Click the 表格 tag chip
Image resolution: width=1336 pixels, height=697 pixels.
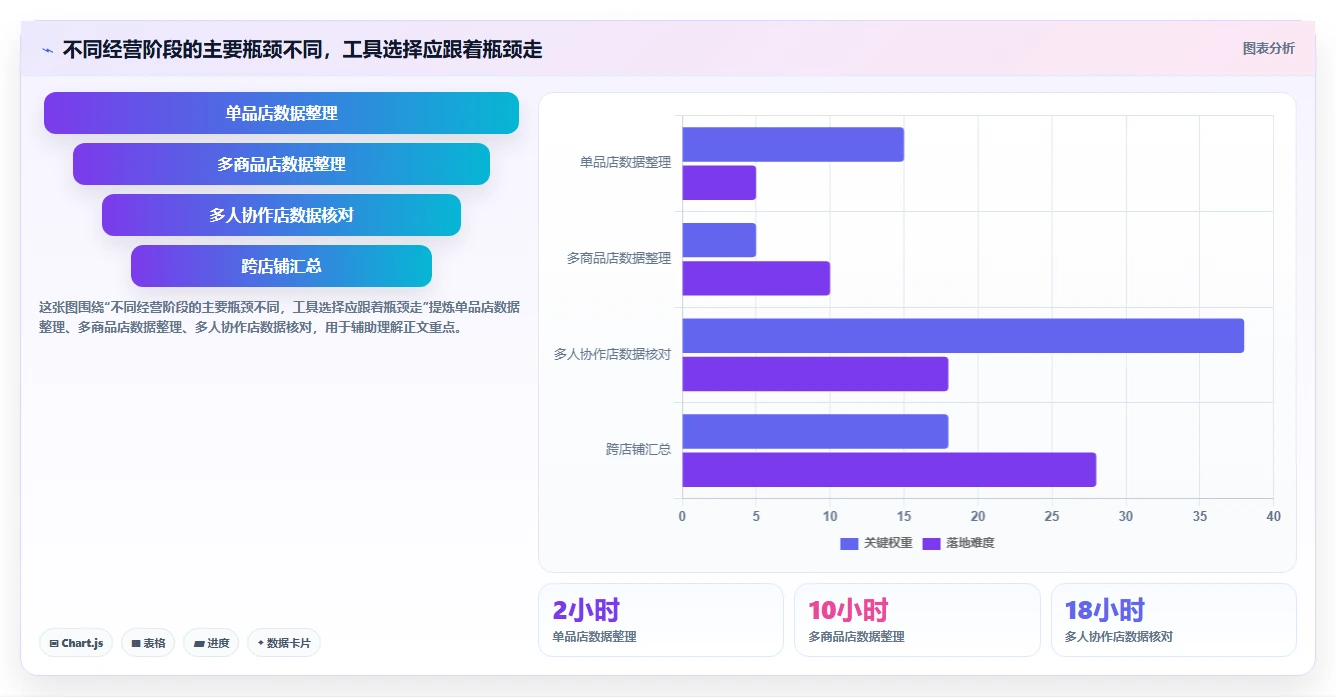tap(148, 643)
